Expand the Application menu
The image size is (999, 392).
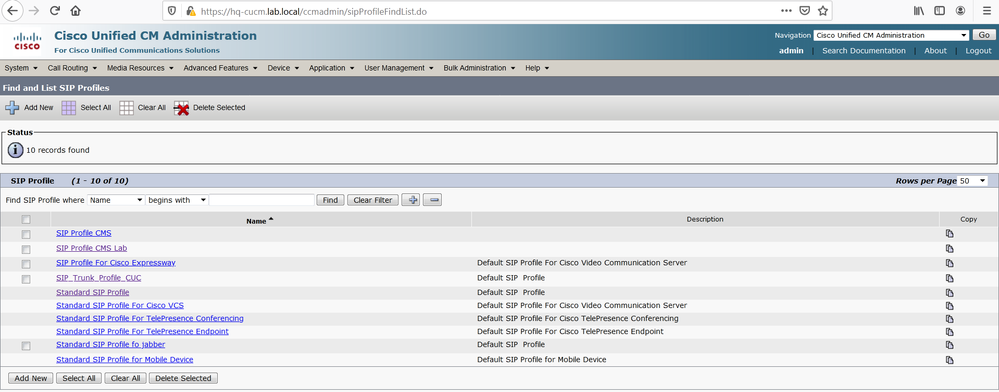point(331,68)
